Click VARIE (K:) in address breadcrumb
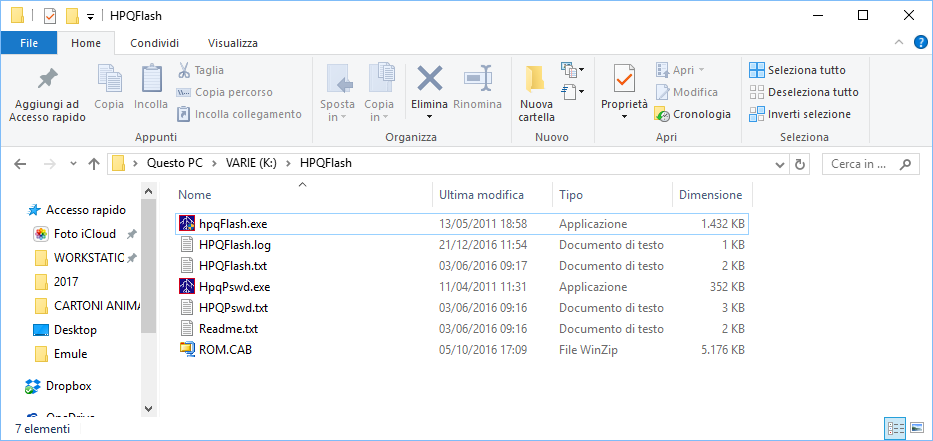933x441 pixels. 251,163
